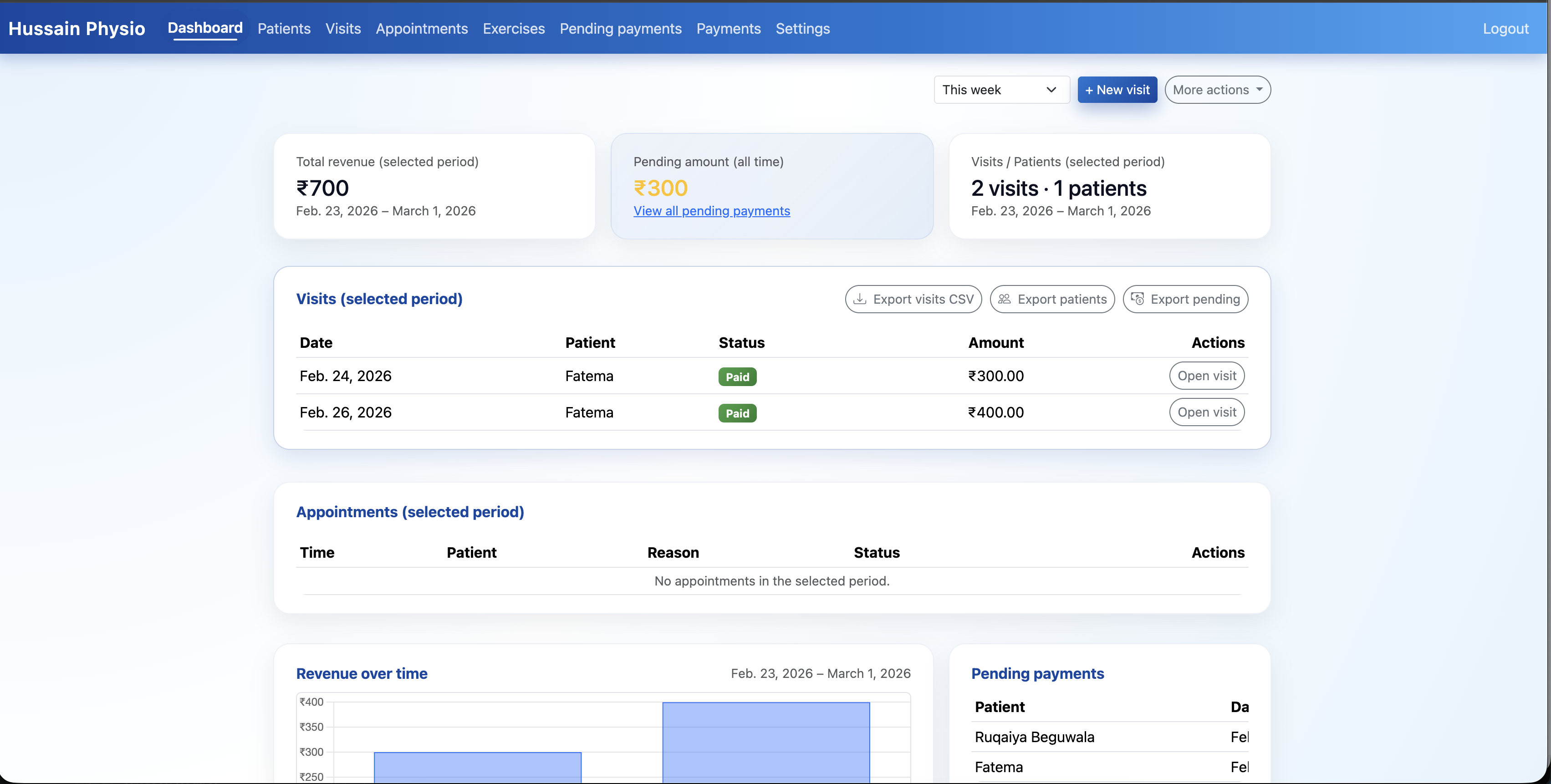The height and width of the screenshot is (784, 1551).
Task: Click the download icon on Export visits CSV
Action: [860, 299]
